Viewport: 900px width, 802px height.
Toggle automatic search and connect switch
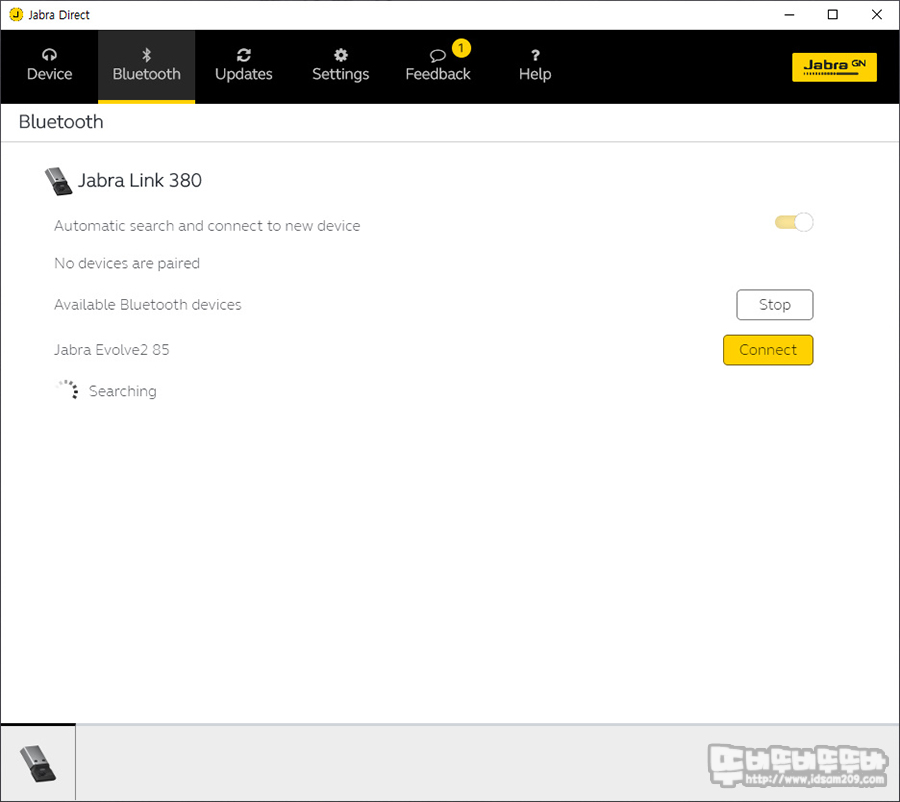794,222
